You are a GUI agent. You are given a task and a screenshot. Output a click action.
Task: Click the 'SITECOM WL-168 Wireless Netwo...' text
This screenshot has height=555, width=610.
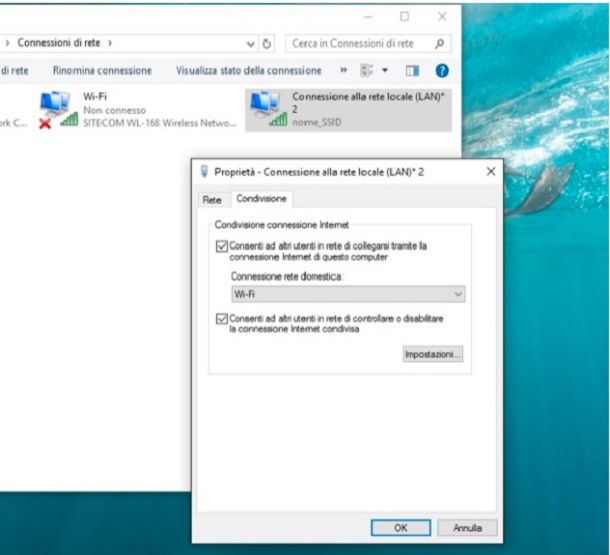[x=160, y=123]
